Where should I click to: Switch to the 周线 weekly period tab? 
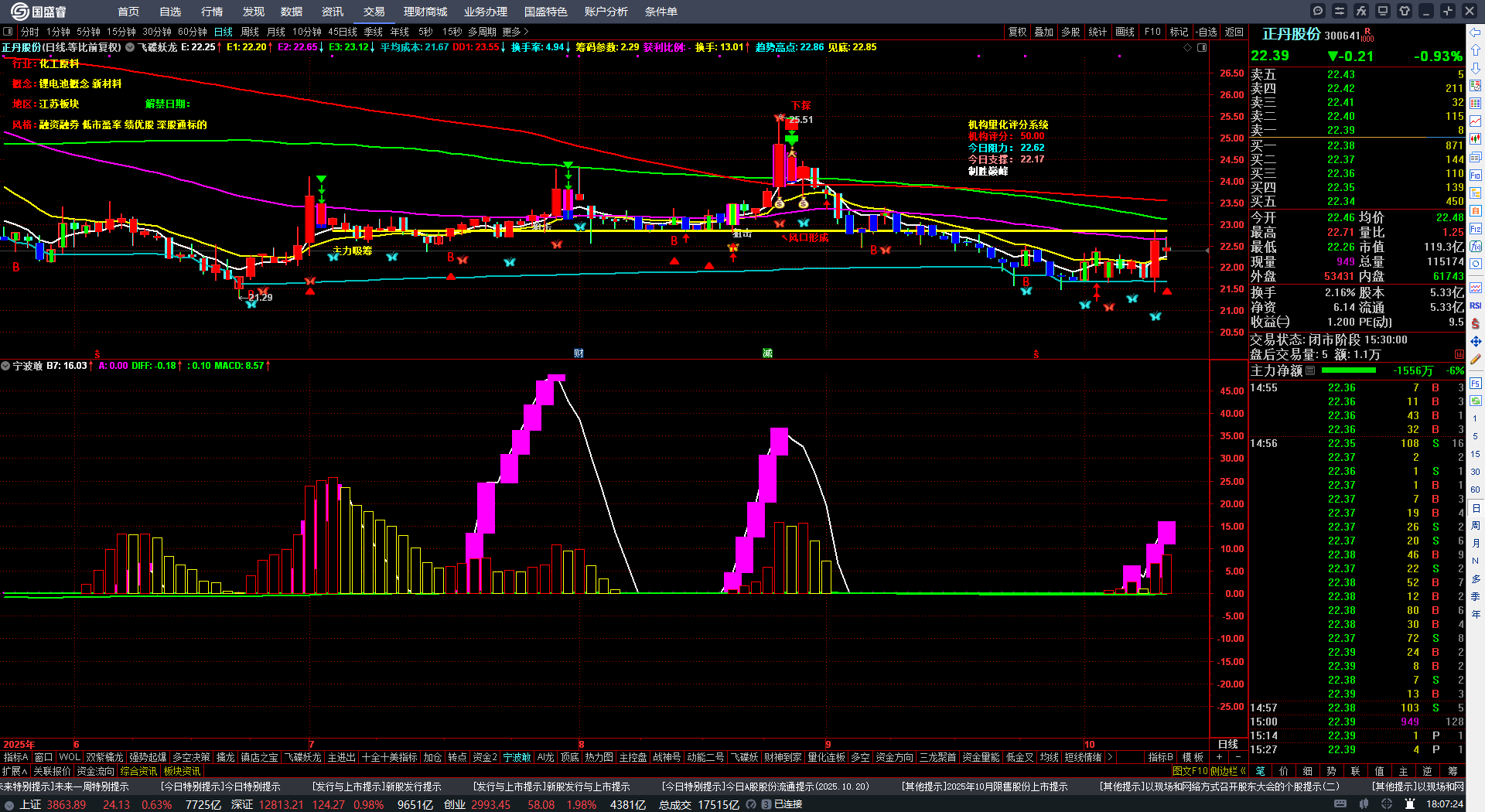tap(250, 32)
